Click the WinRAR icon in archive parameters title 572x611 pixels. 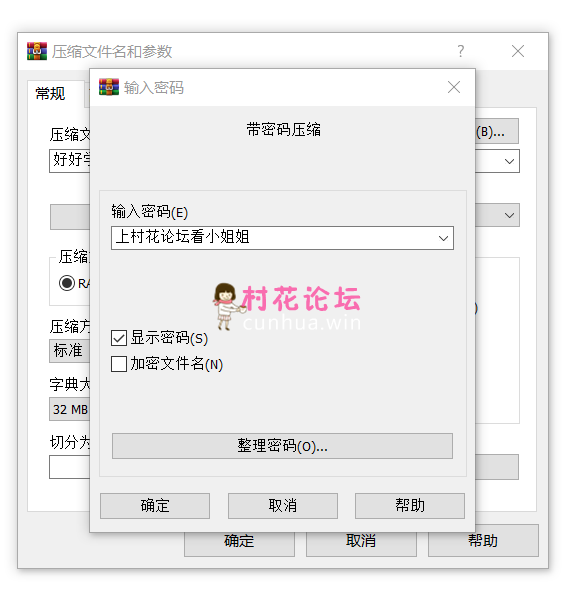[x=37, y=51]
